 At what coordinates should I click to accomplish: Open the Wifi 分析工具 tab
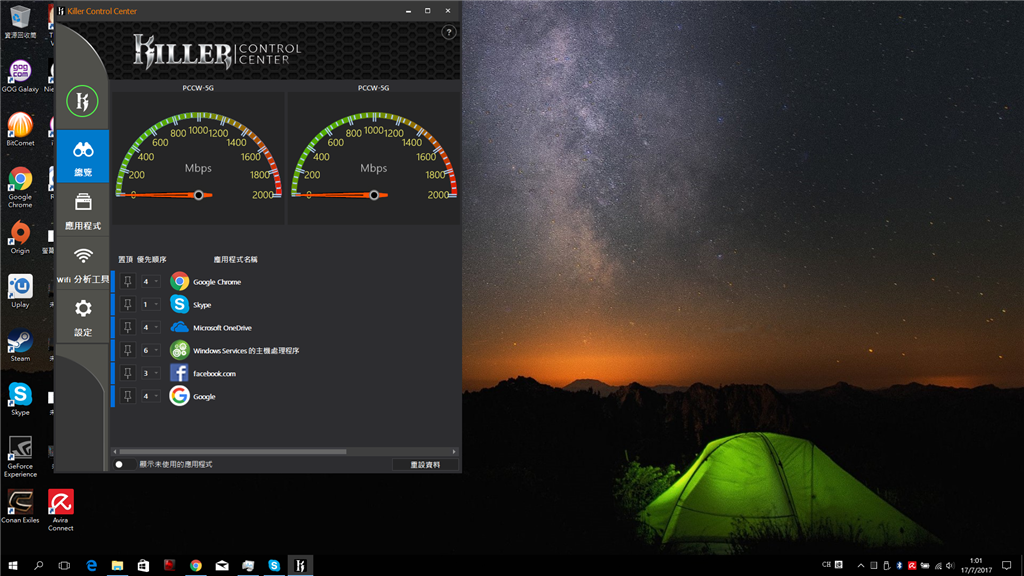pyautogui.click(x=83, y=264)
